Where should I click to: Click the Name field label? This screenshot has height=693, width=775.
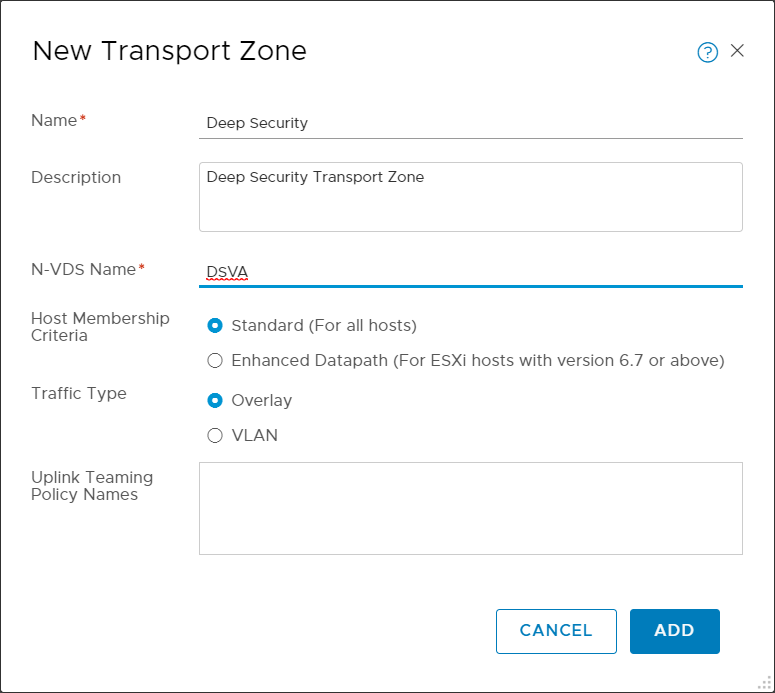(x=54, y=120)
